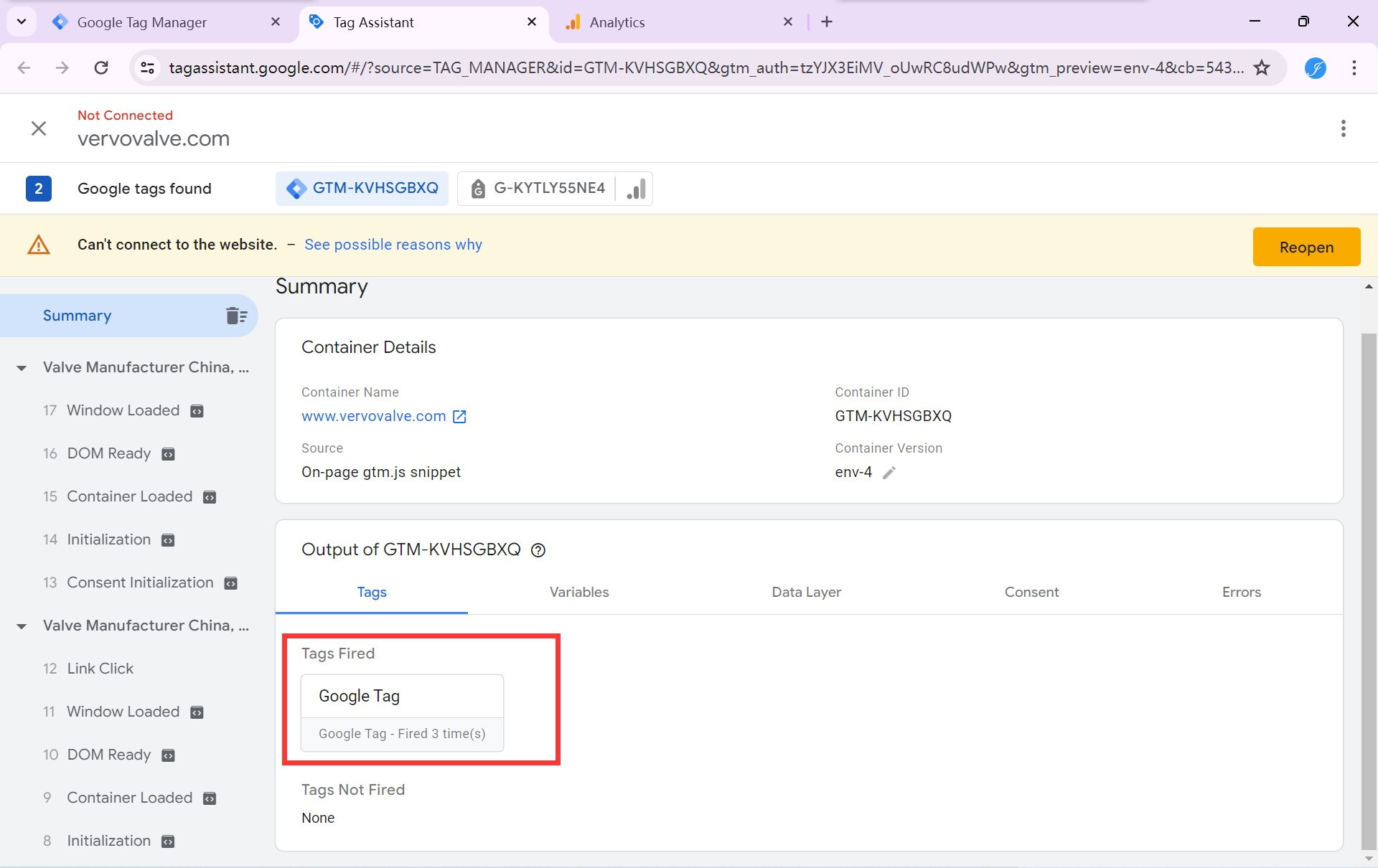Select event 12 Link Click
Image resolution: width=1378 pixels, height=868 pixels.
click(x=100, y=669)
